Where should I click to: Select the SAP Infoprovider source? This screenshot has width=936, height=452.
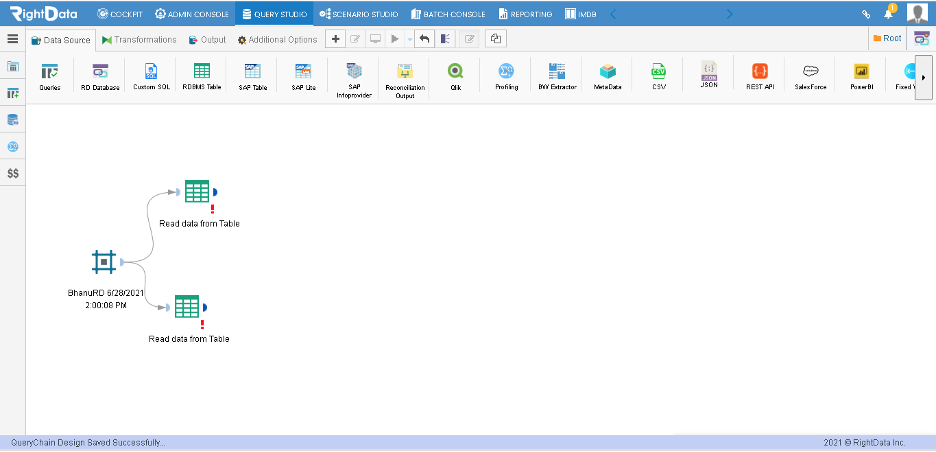[x=355, y=81]
